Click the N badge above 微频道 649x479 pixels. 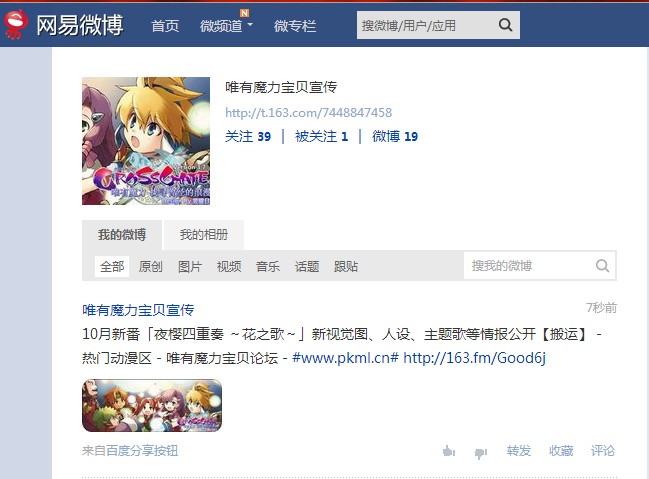pos(245,13)
